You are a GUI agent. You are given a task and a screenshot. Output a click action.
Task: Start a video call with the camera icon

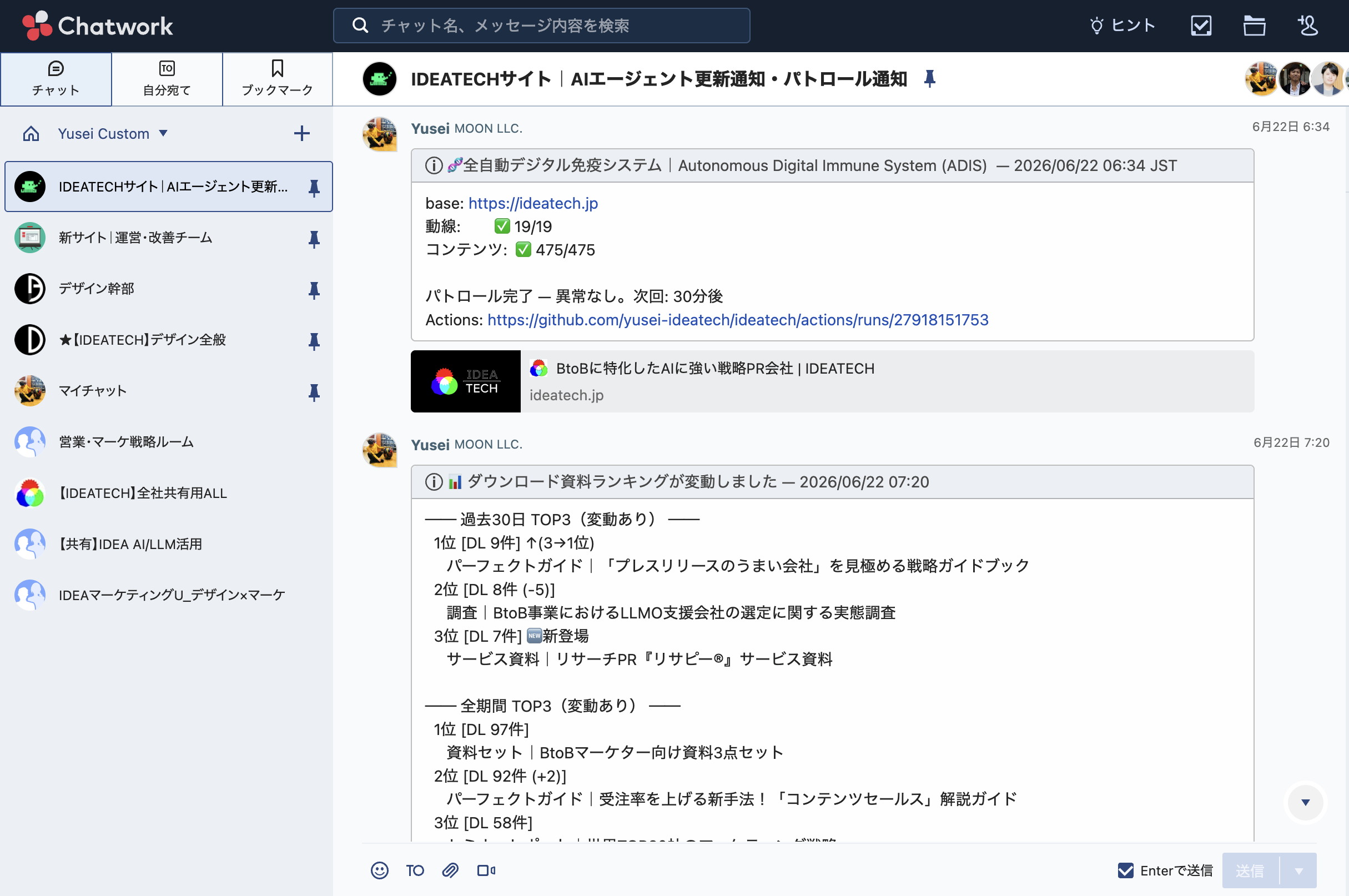(x=486, y=870)
